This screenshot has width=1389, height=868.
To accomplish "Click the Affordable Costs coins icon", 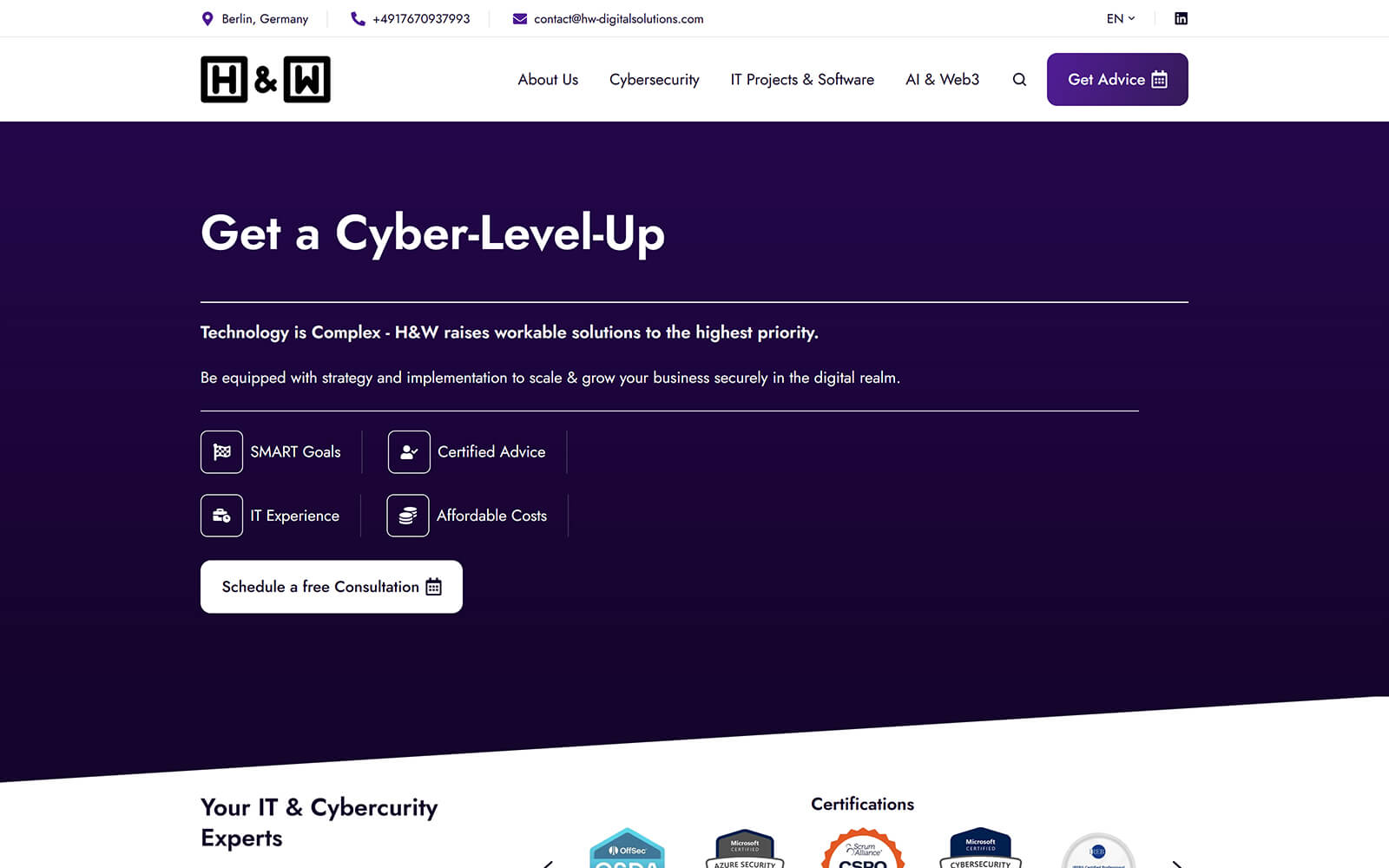I will coord(408,516).
